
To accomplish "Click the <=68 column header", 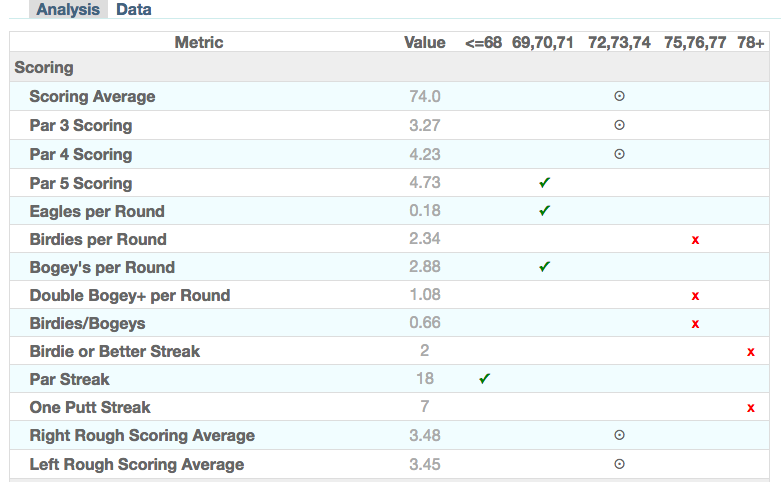I will pos(483,42).
